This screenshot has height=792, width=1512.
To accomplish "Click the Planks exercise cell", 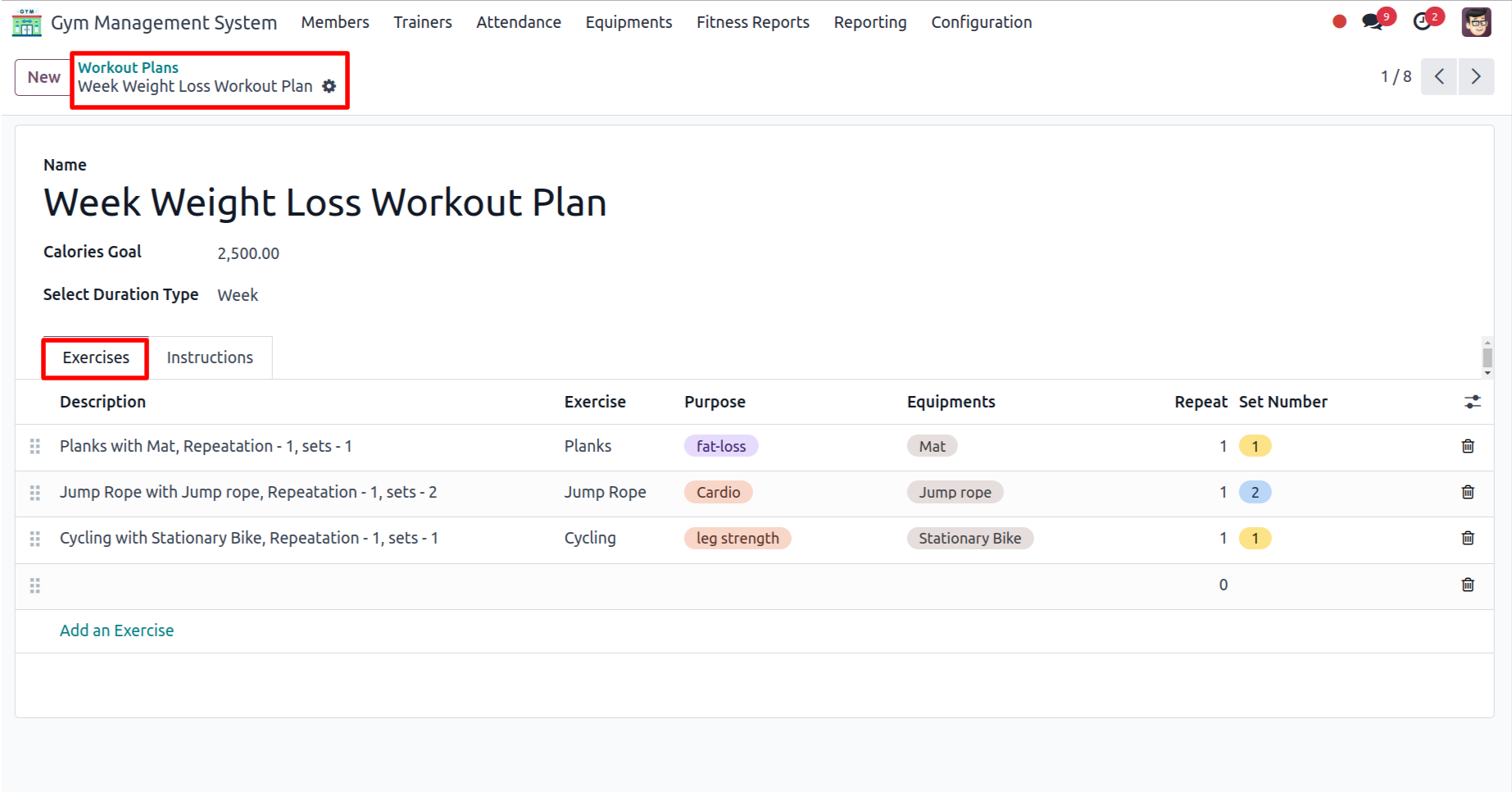I will 588,446.
